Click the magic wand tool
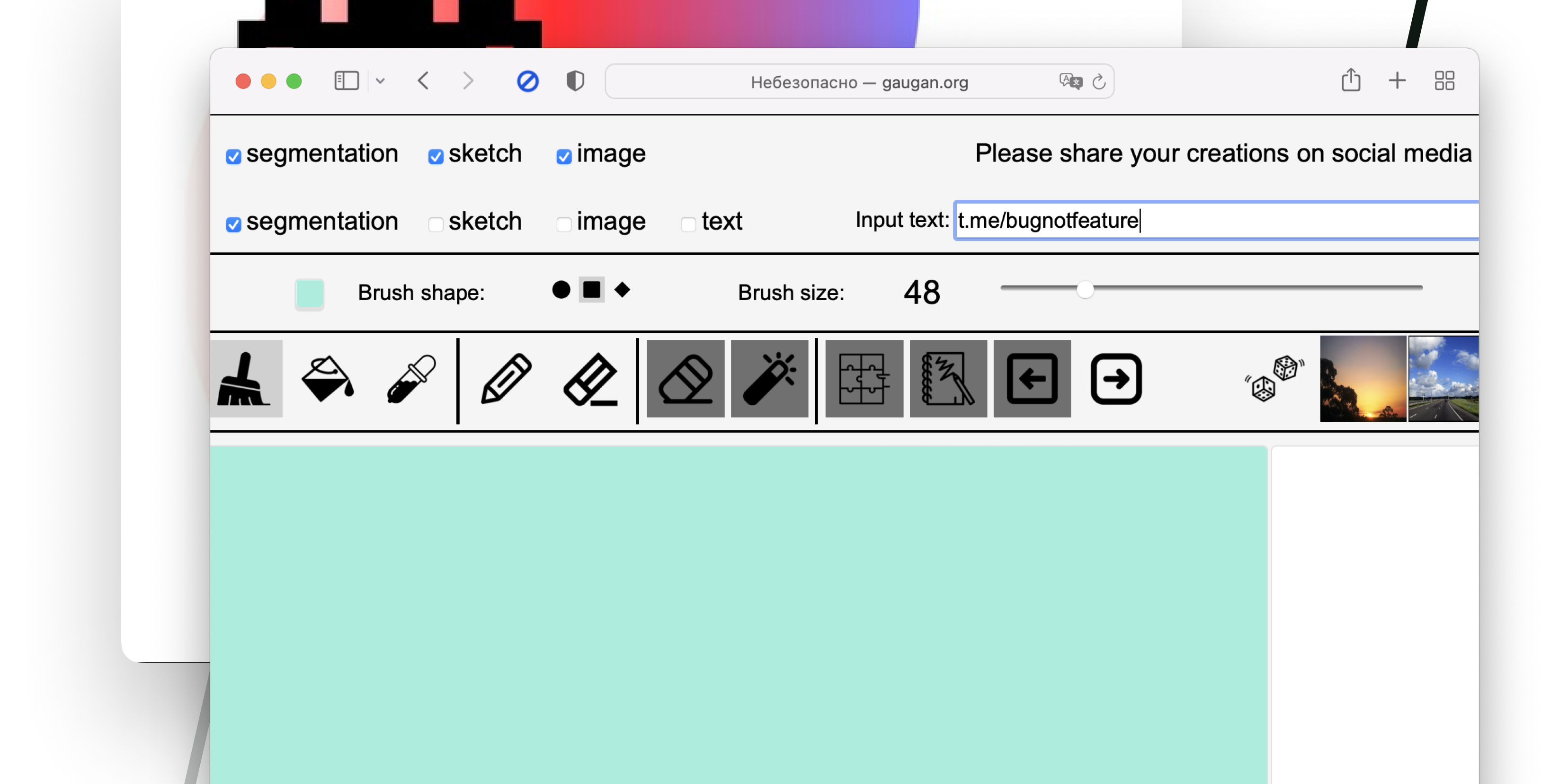 click(x=769, y=379)
